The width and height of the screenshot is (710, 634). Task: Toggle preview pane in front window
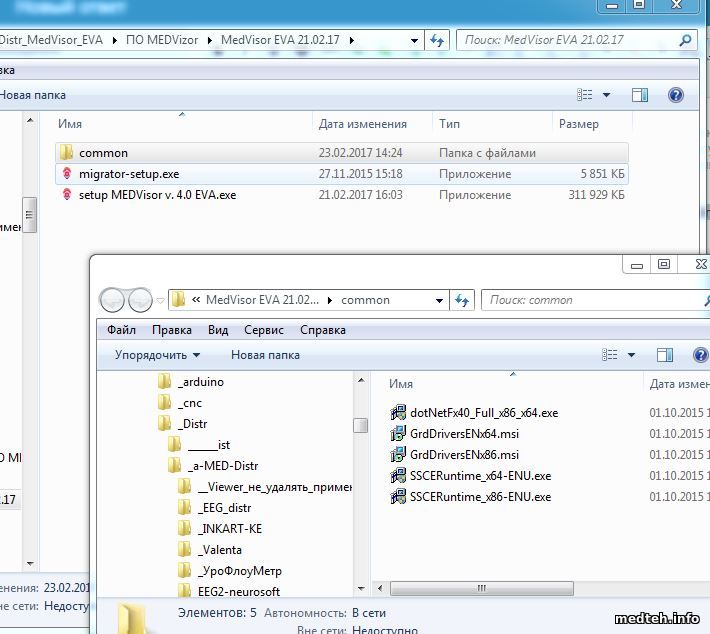pyautogui.click(x=664, y=355)
